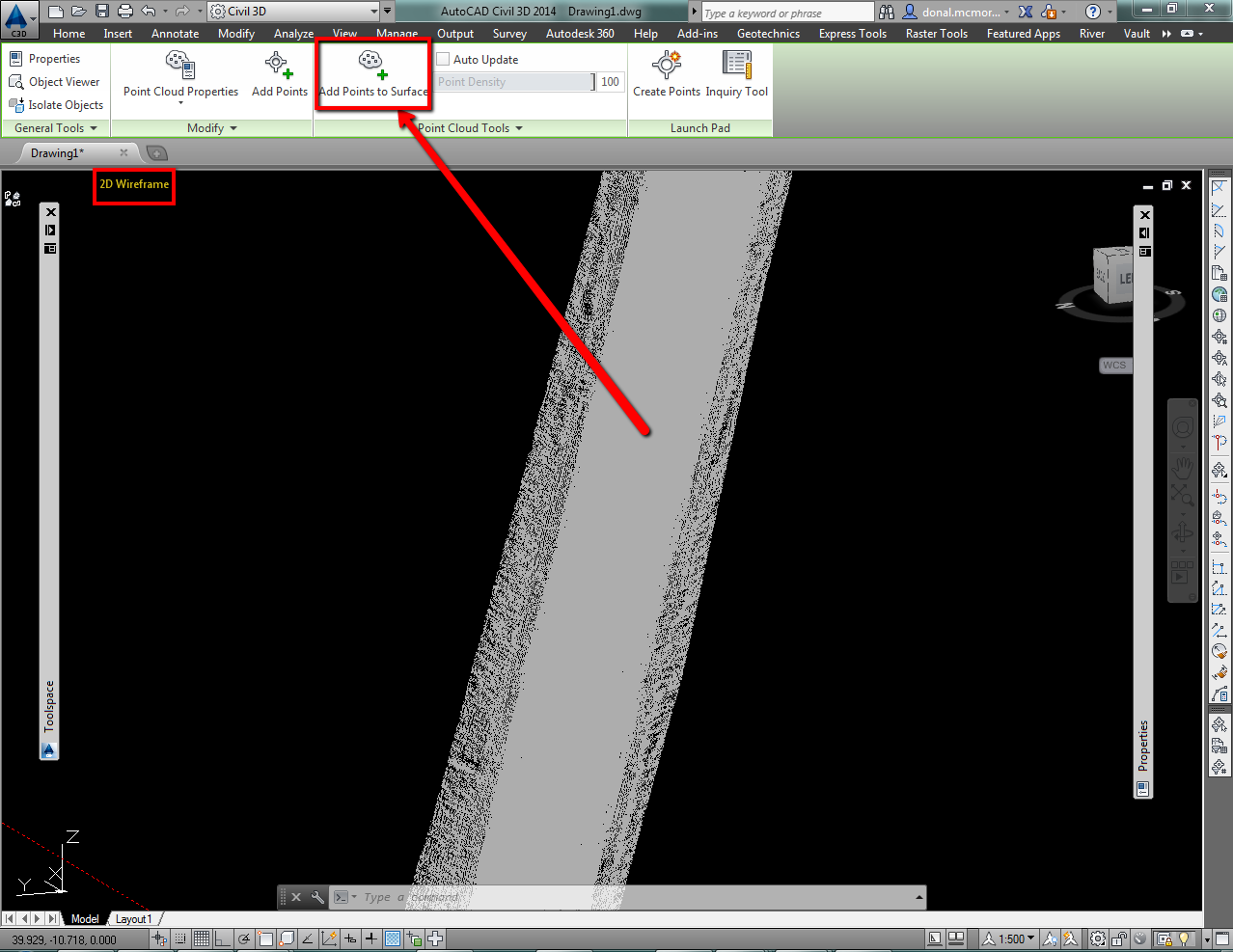Click the 2D Wireframe visual style control
The image size is (1233, 952).
[134, 184]
